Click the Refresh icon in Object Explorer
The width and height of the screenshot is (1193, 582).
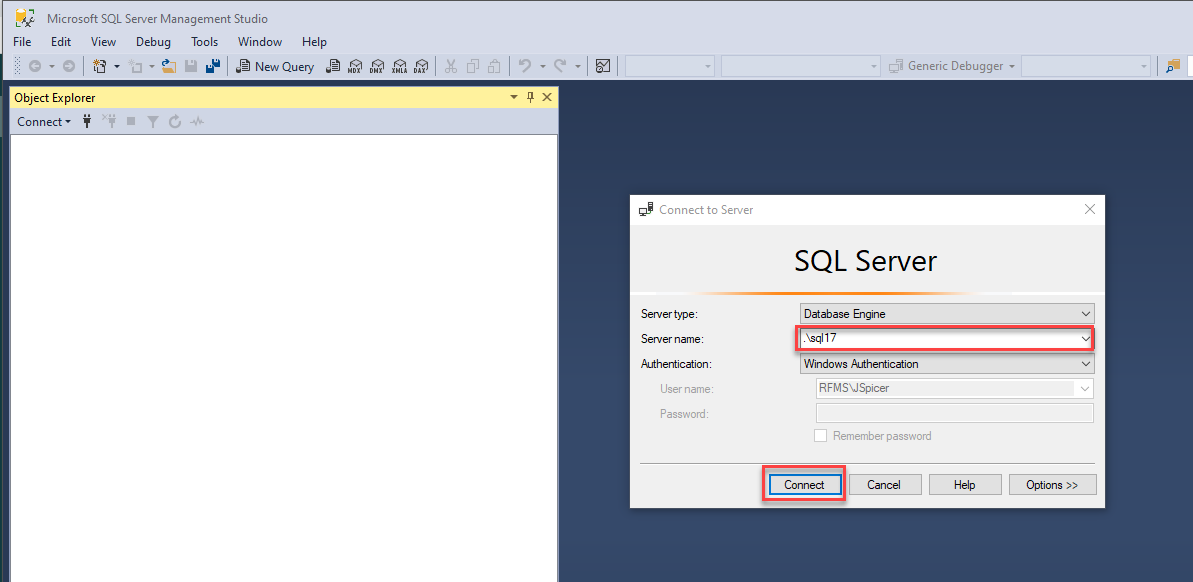tap(175, 122)
